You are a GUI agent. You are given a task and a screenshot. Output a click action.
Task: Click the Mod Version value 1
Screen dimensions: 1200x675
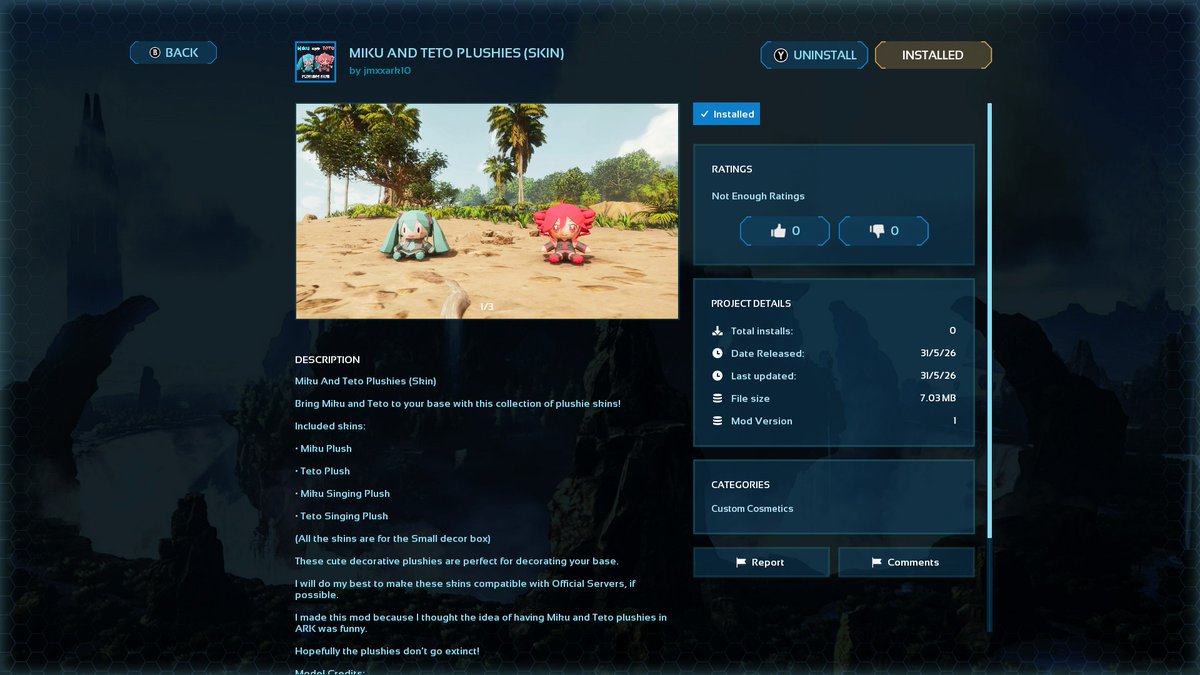point(954,421)
